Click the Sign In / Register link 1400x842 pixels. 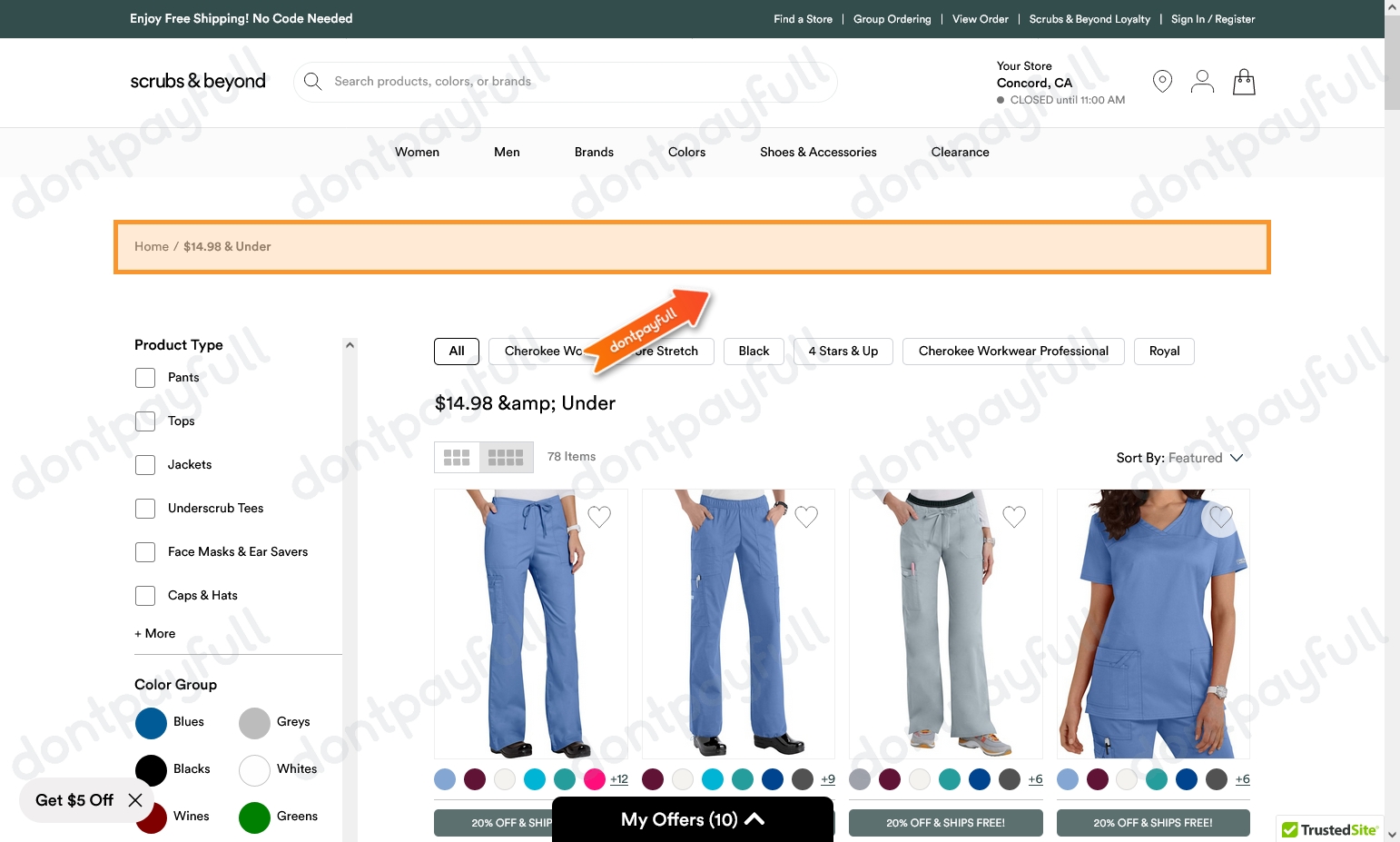coord(1213,18)
